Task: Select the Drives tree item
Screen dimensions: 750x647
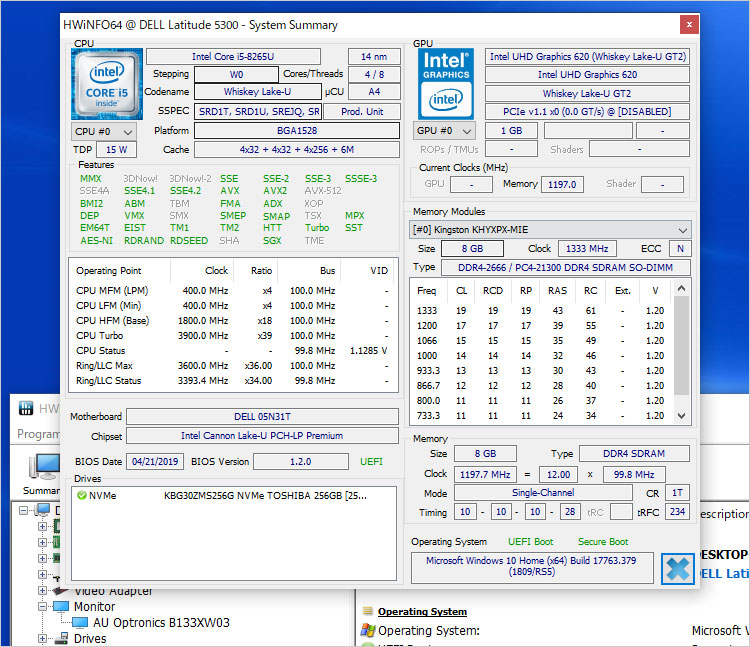Action: coord(89,638)
